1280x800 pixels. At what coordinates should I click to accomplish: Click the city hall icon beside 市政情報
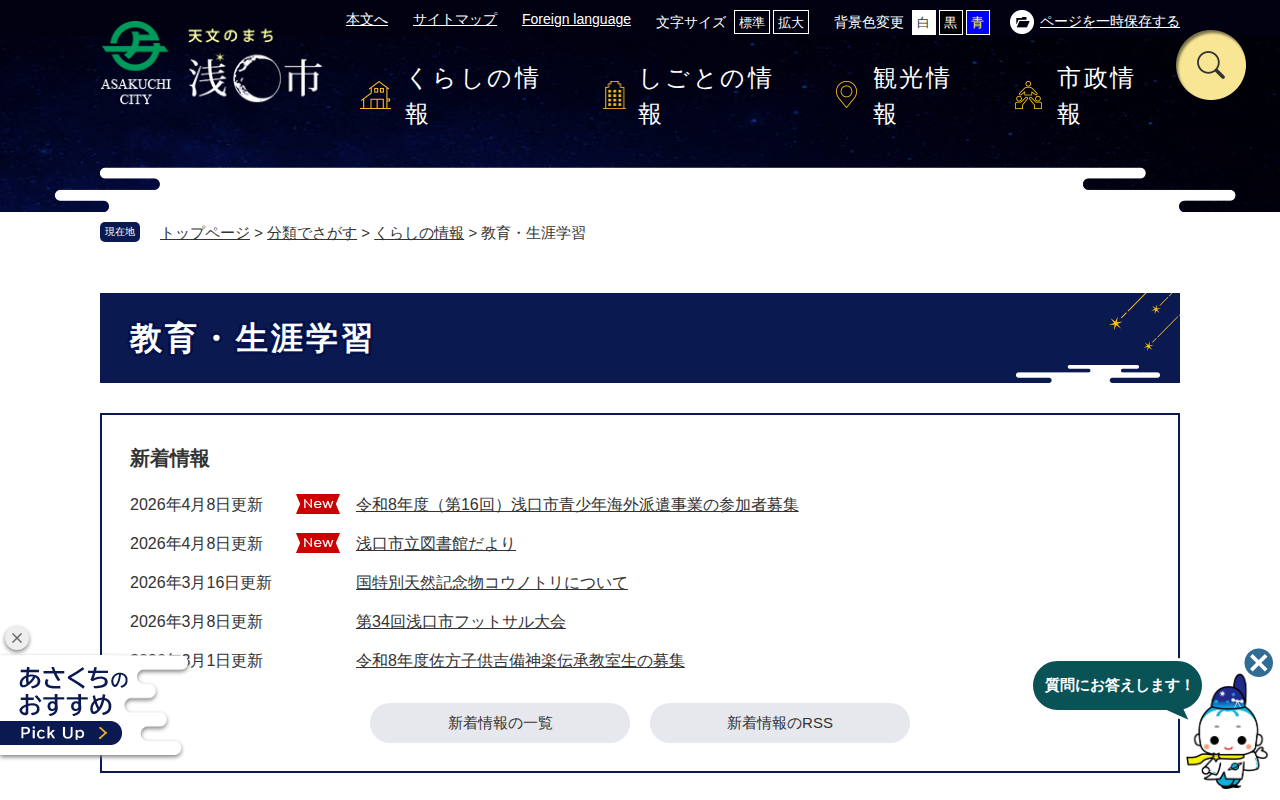(1028, 95)
